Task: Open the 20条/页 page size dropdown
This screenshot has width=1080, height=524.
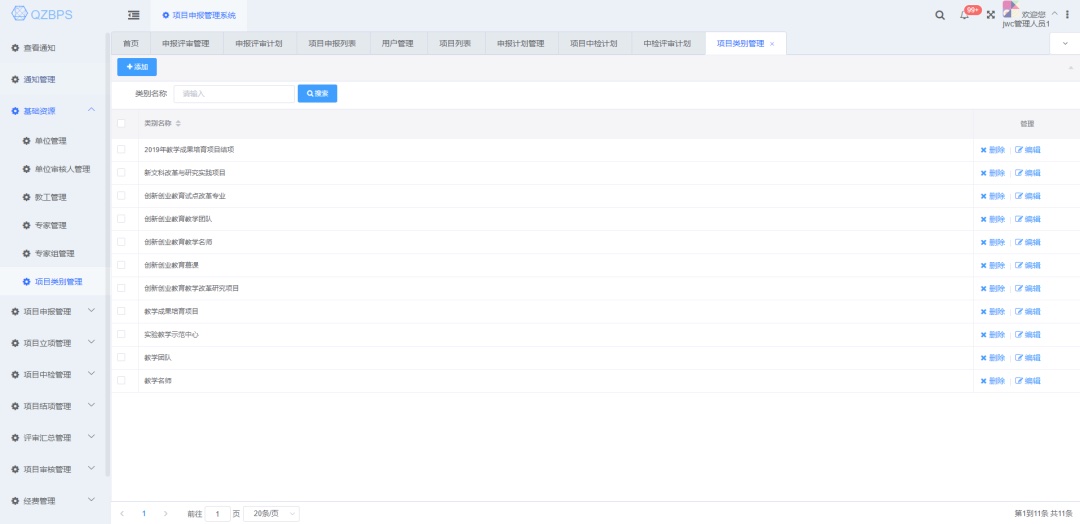Action: 271,513
